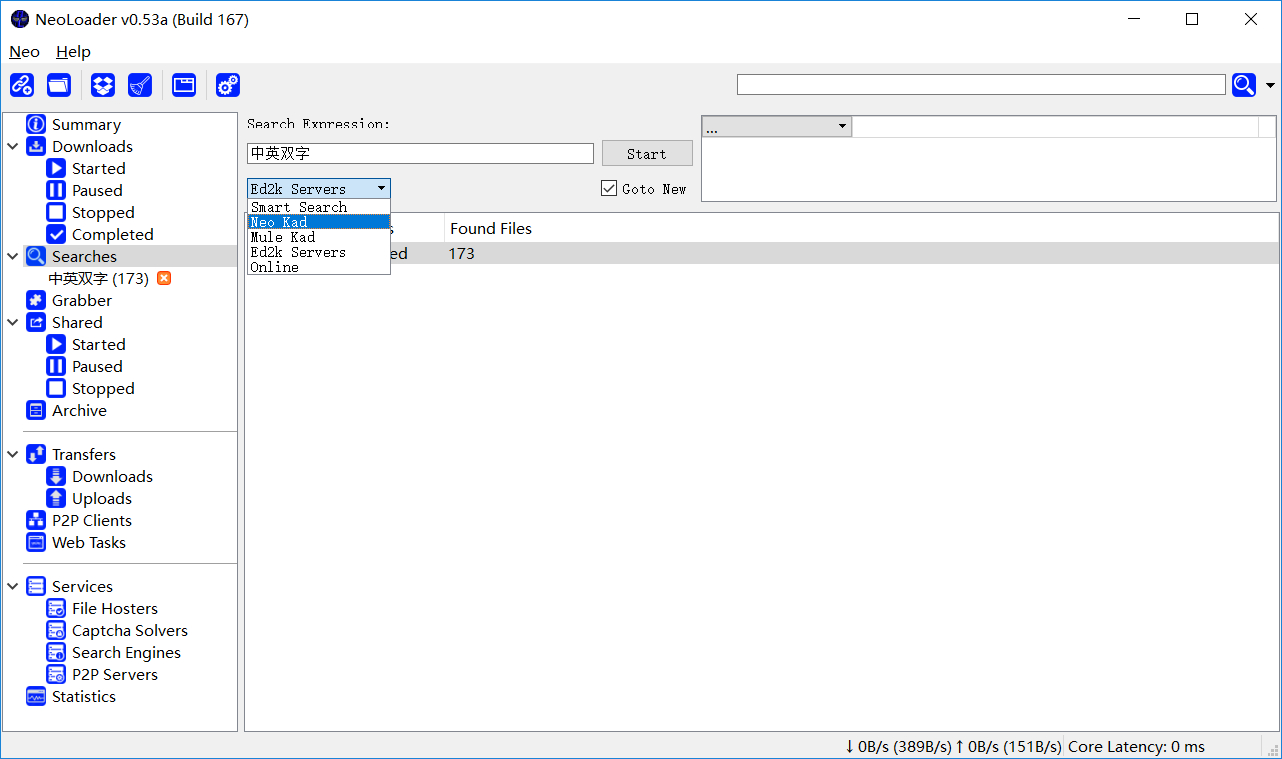Click the Web Tasks icon

(x=36, y=542)
